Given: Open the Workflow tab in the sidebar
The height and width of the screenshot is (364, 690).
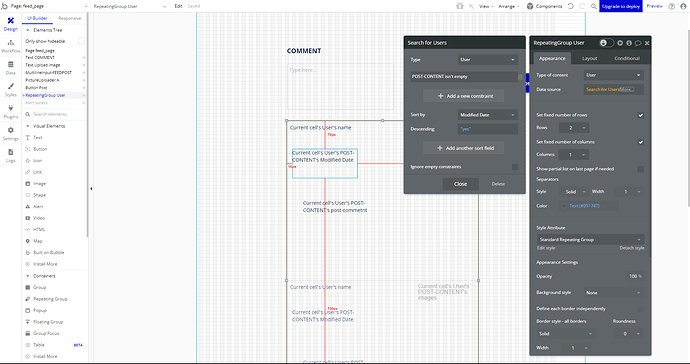Looking at the screenshot, I should click(11, 46).
